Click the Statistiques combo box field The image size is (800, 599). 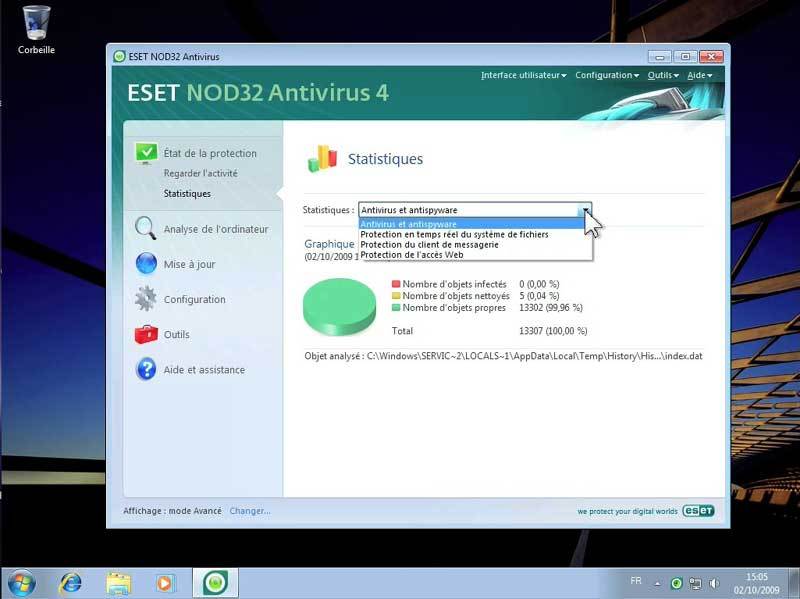[475, 210]
